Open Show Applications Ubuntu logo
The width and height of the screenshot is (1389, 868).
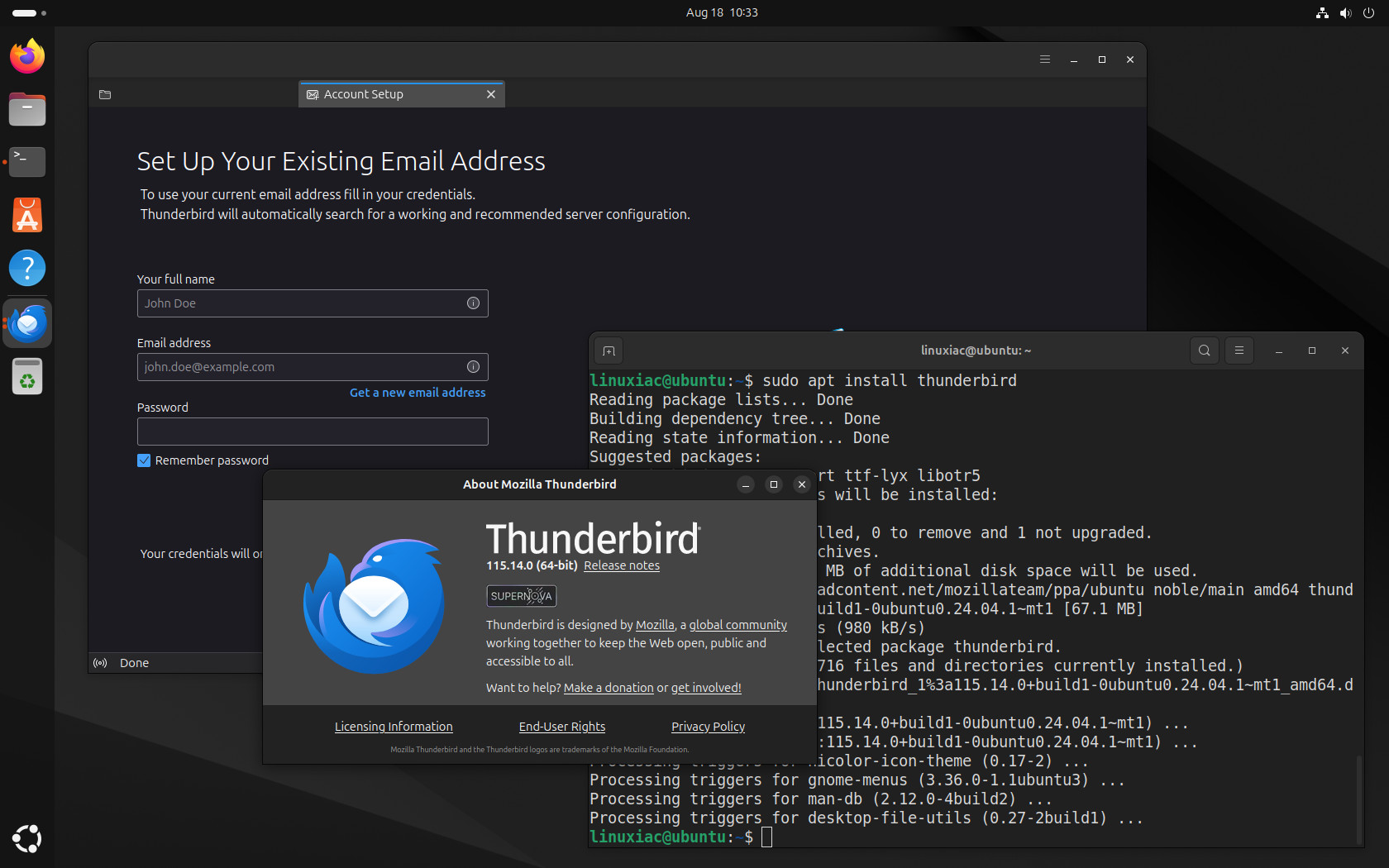click(x=27, y=838)
